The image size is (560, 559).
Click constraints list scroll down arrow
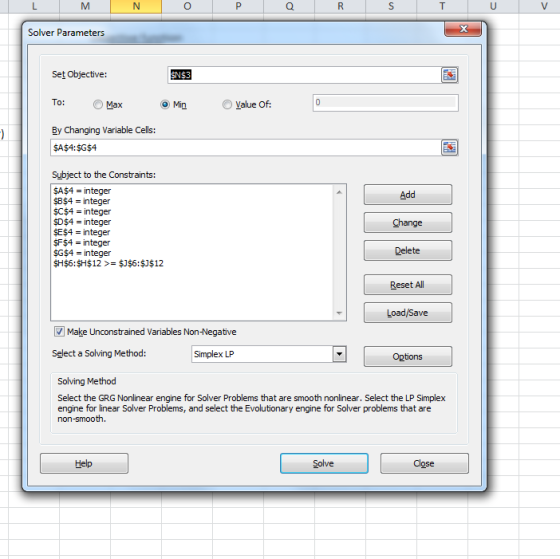[x=339, y=313]
